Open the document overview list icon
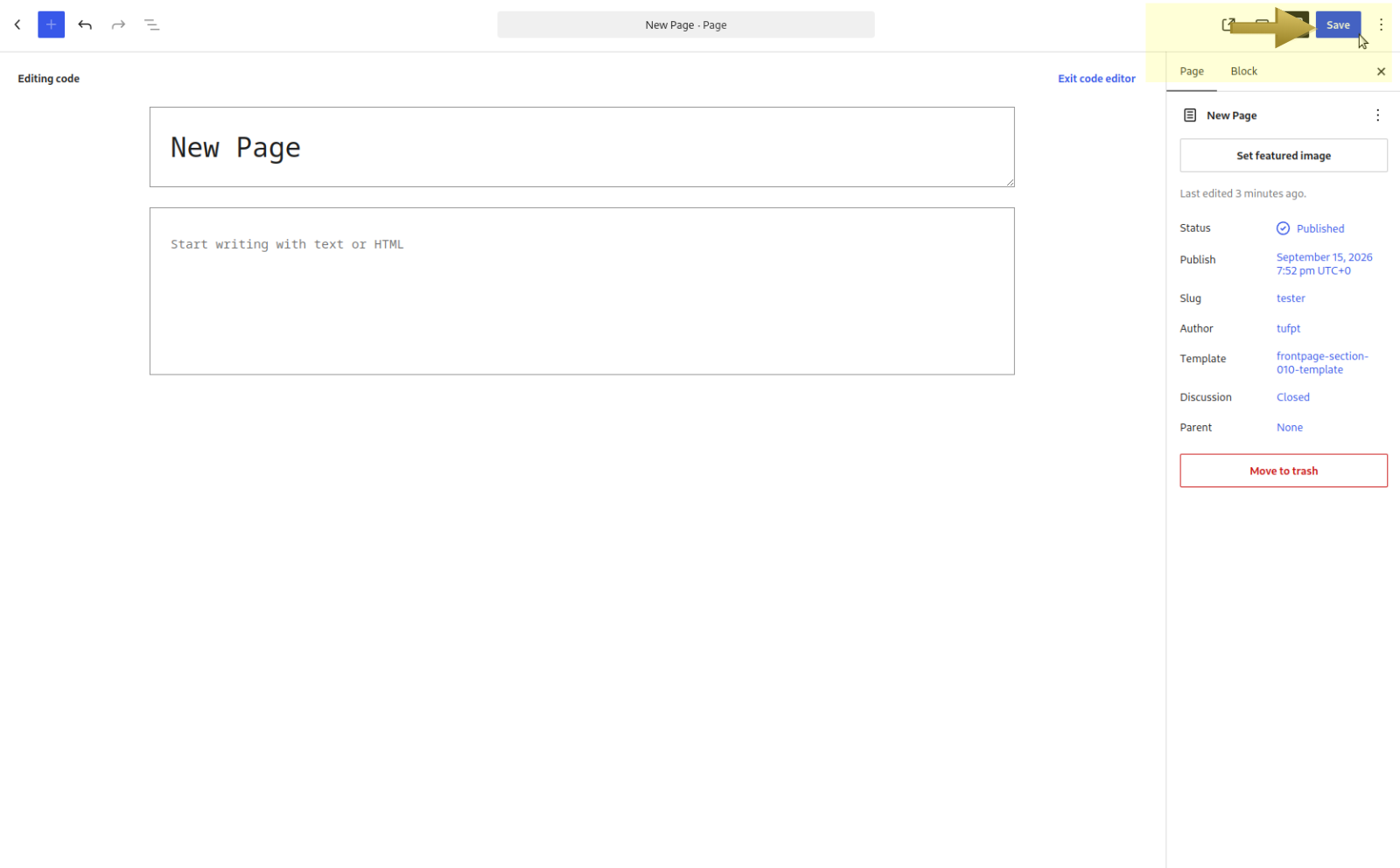The width and height of the screenshot is (1400, 868). [x=151, y=24]
